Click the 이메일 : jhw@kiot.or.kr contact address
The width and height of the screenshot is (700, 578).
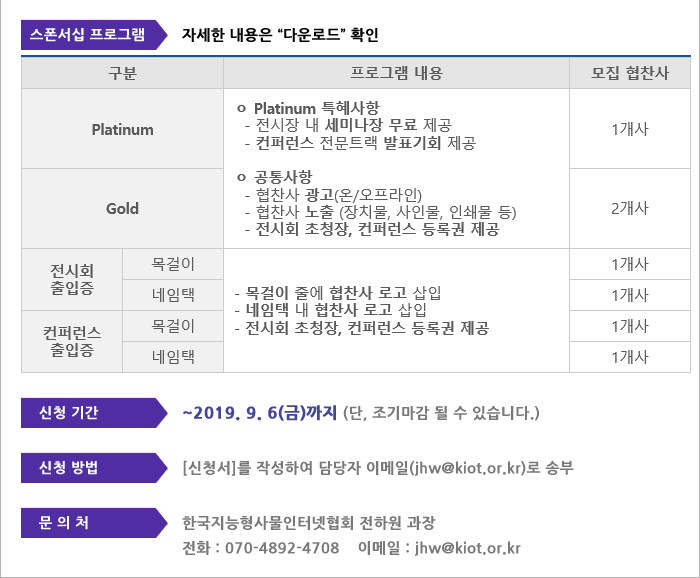click(x=439, y=548)
